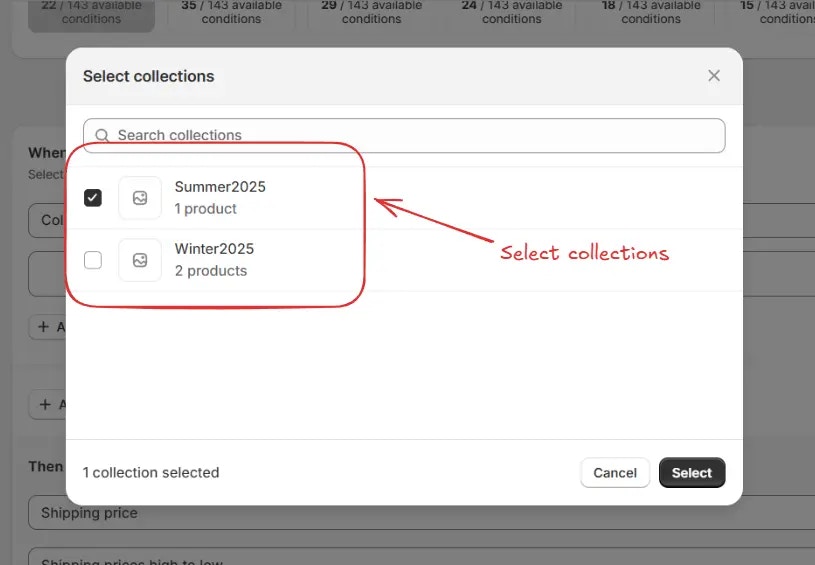Cancel the collection selection
The height and width of the screenshot is (565, 815).
coord(615,472)
